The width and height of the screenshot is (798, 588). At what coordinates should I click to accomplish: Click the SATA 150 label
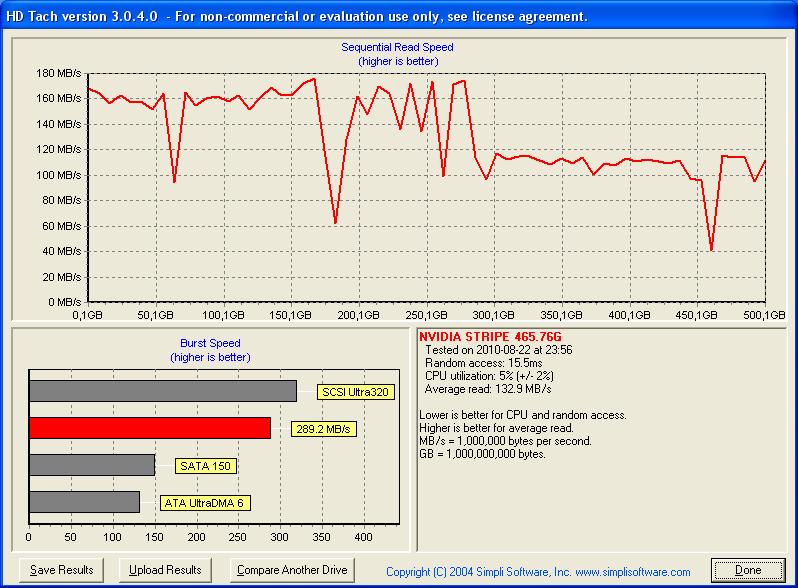(206, 466)
